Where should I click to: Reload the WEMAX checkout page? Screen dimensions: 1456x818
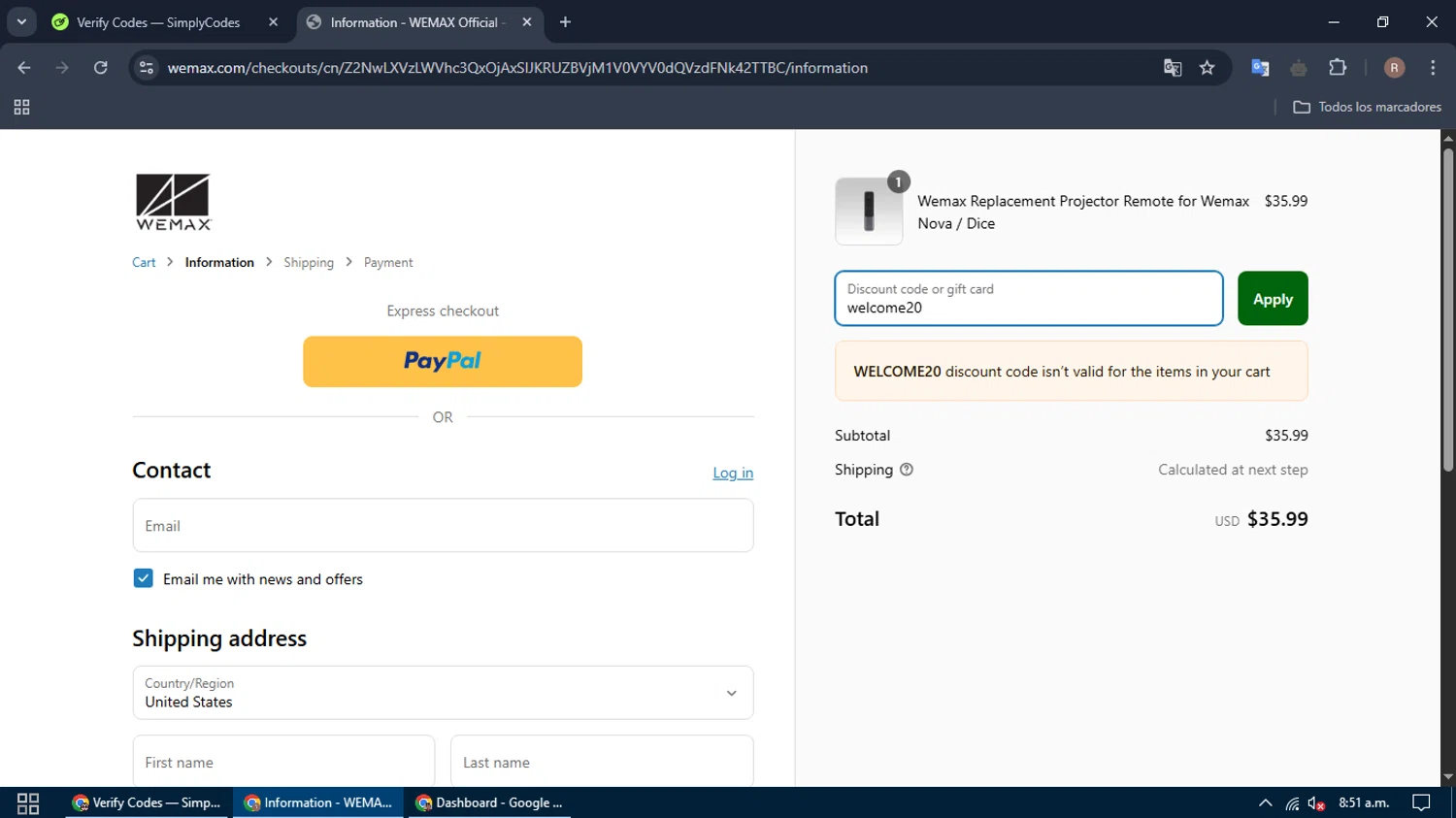(x=100, y=68)
